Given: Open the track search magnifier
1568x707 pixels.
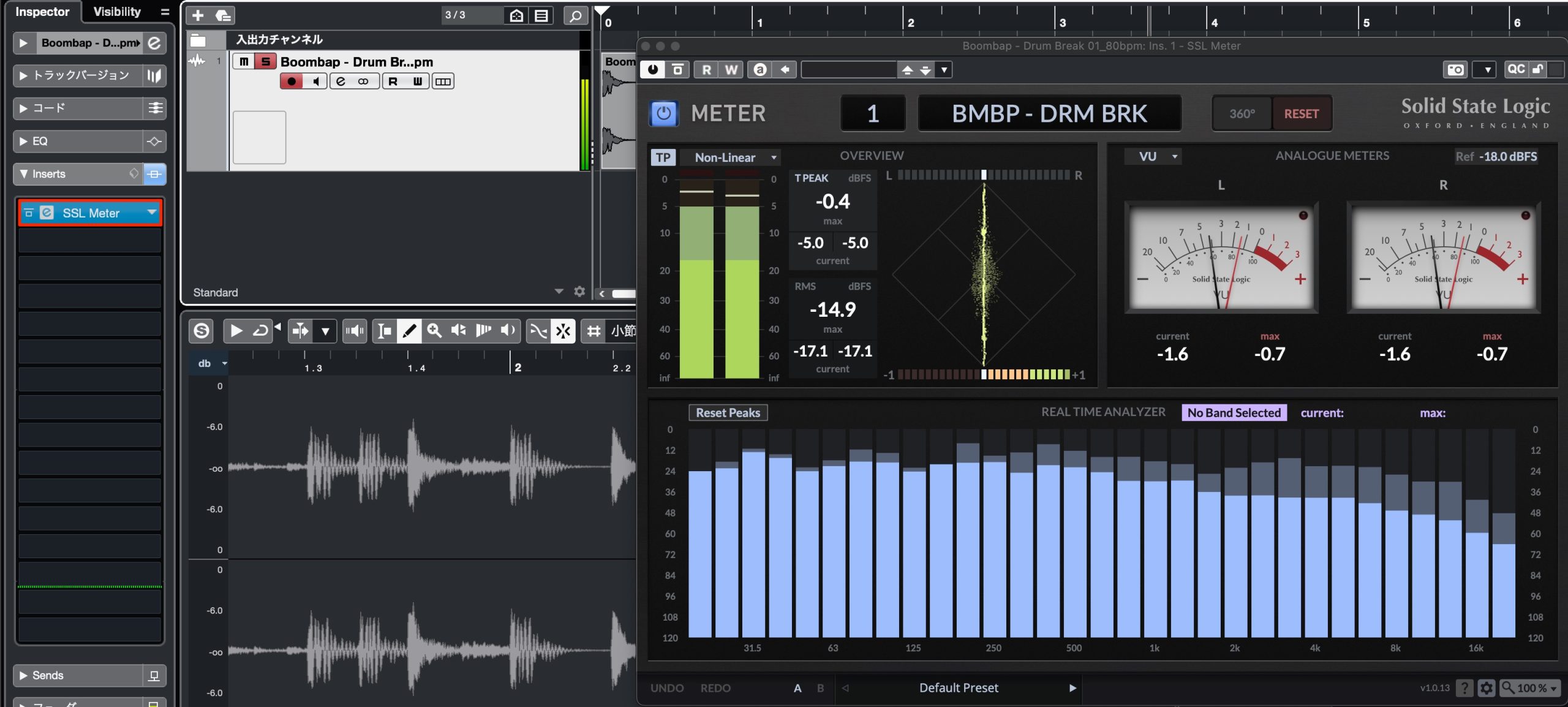Looking at the screenshot, I should pos(575,15).
